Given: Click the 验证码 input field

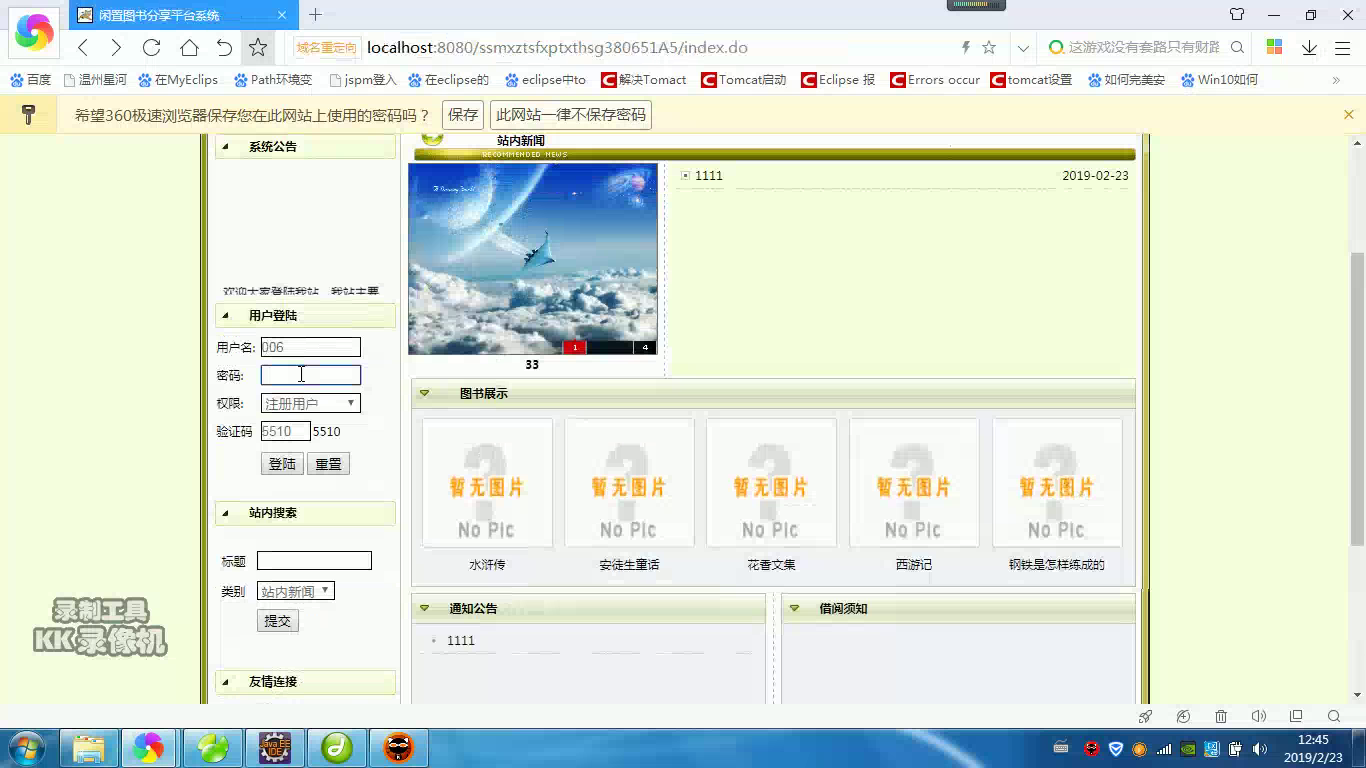Looking at the screenshot, I should 285,431.
